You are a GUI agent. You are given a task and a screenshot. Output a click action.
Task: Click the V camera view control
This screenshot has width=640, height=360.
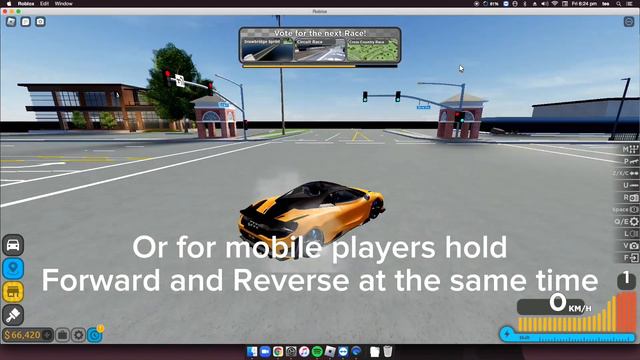(x=631, y=246)
